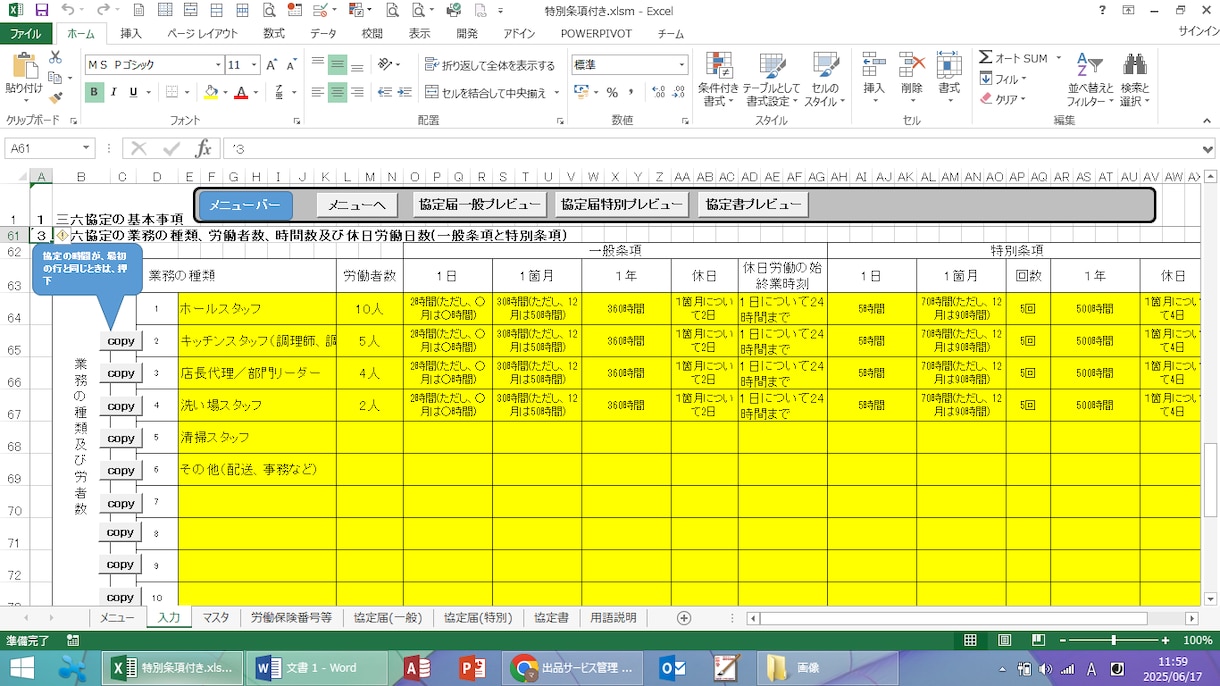
Task: Click 折り返して全体を表示する (wrap text)
Action: pyautogui.click(x=490, y=65)
